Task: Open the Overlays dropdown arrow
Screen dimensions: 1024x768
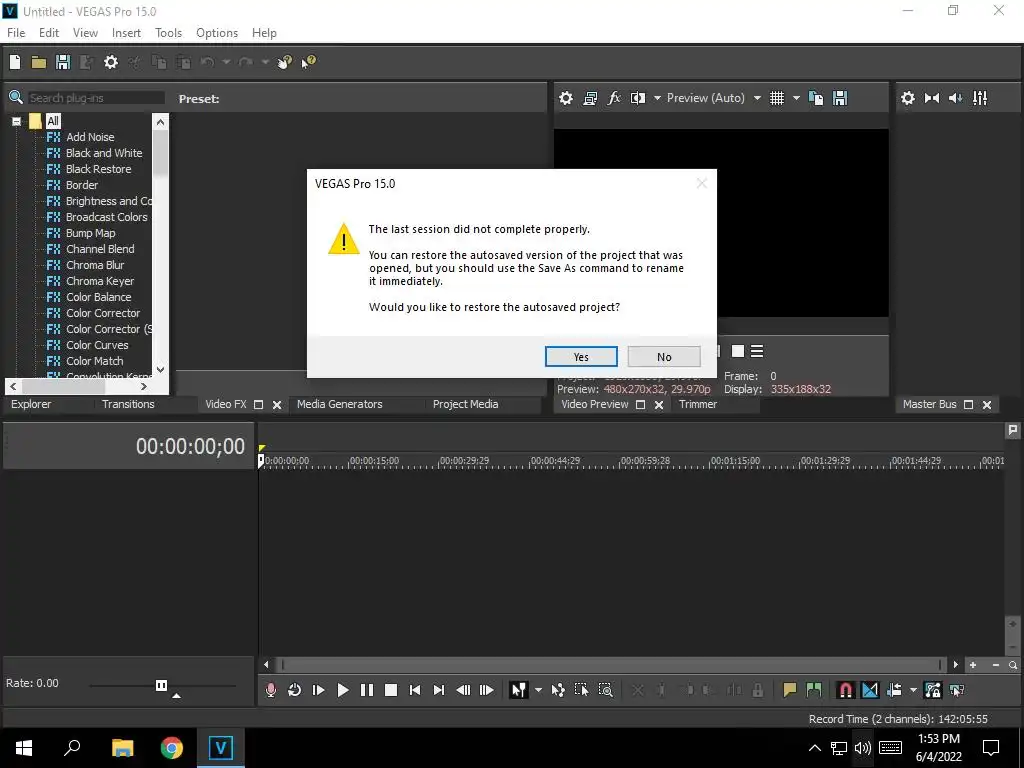Action: (796, 98)
